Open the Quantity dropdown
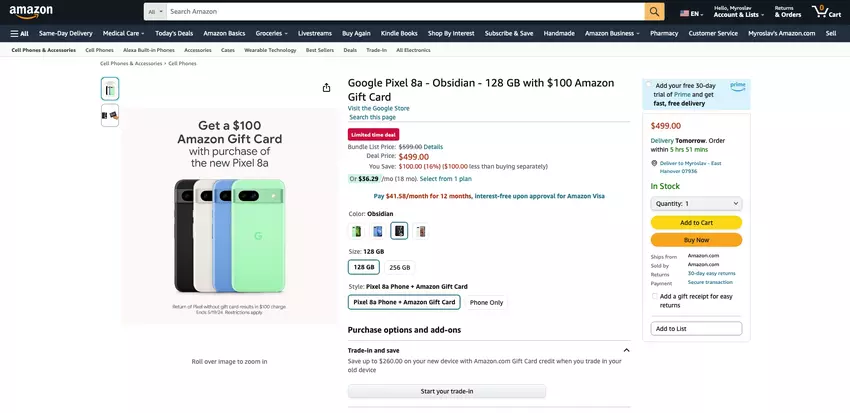 696,203
